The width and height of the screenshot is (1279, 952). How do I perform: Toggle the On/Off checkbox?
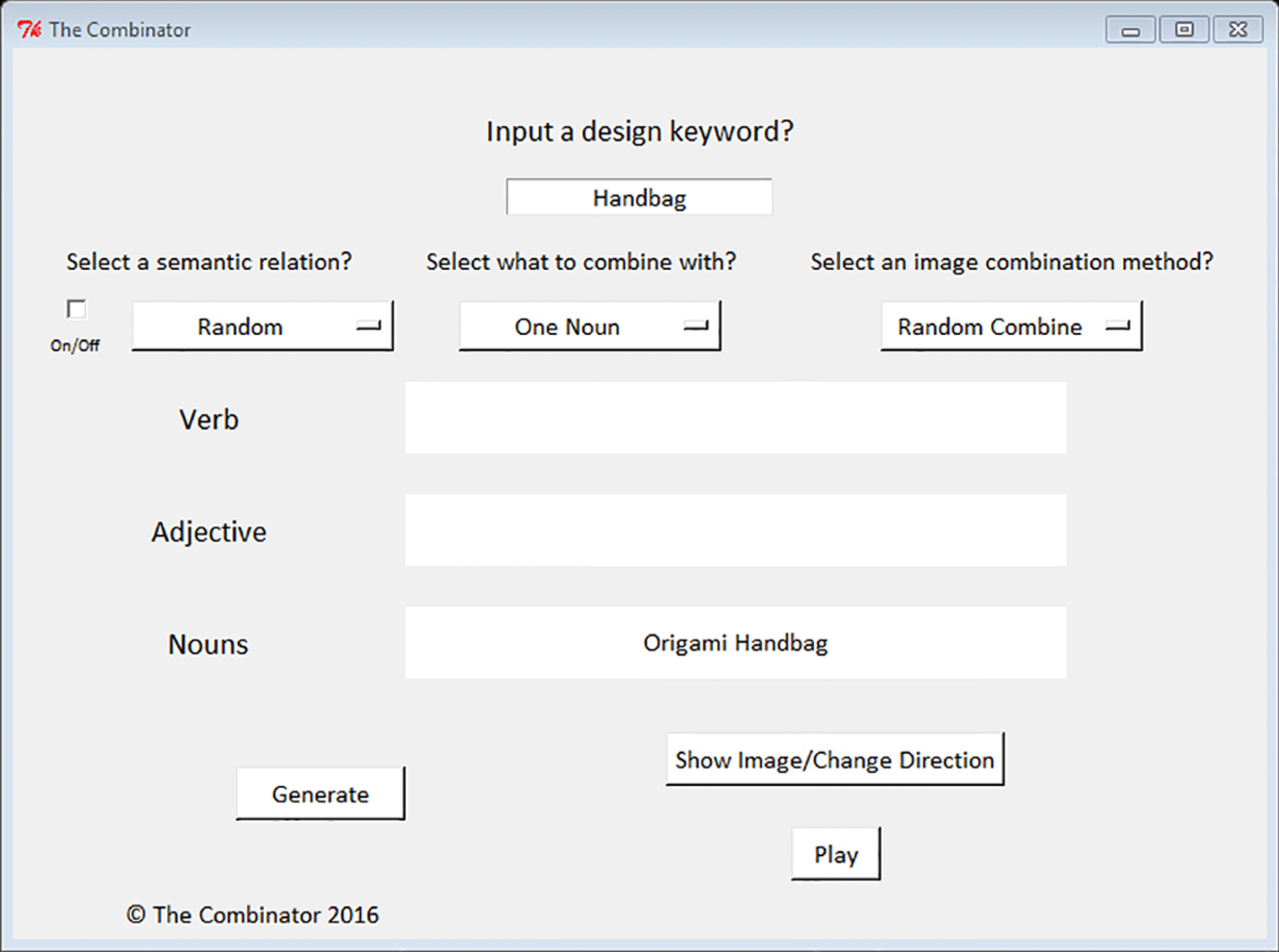click(76, 310)
